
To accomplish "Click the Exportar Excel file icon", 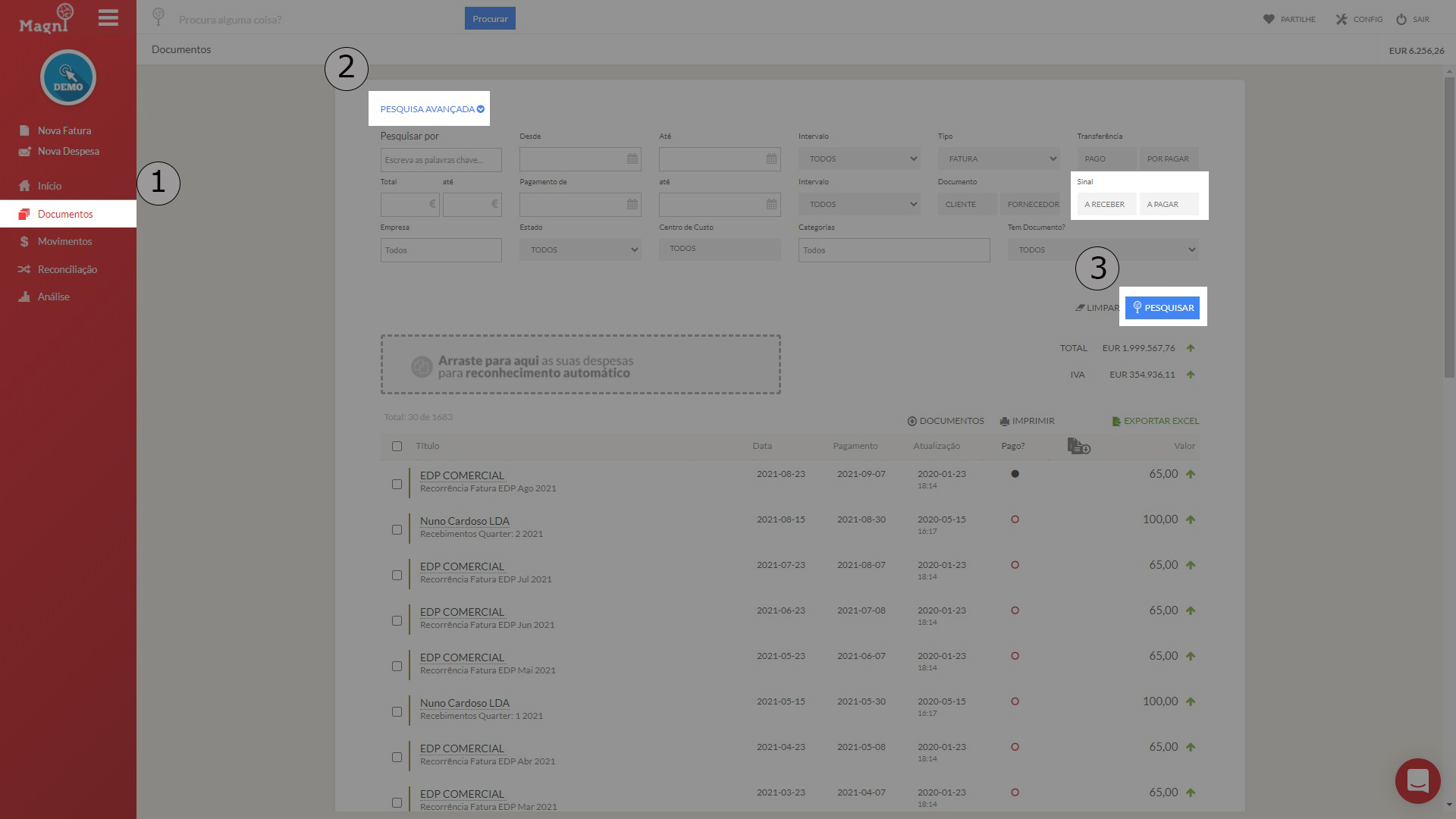I will pos(1116,422).
